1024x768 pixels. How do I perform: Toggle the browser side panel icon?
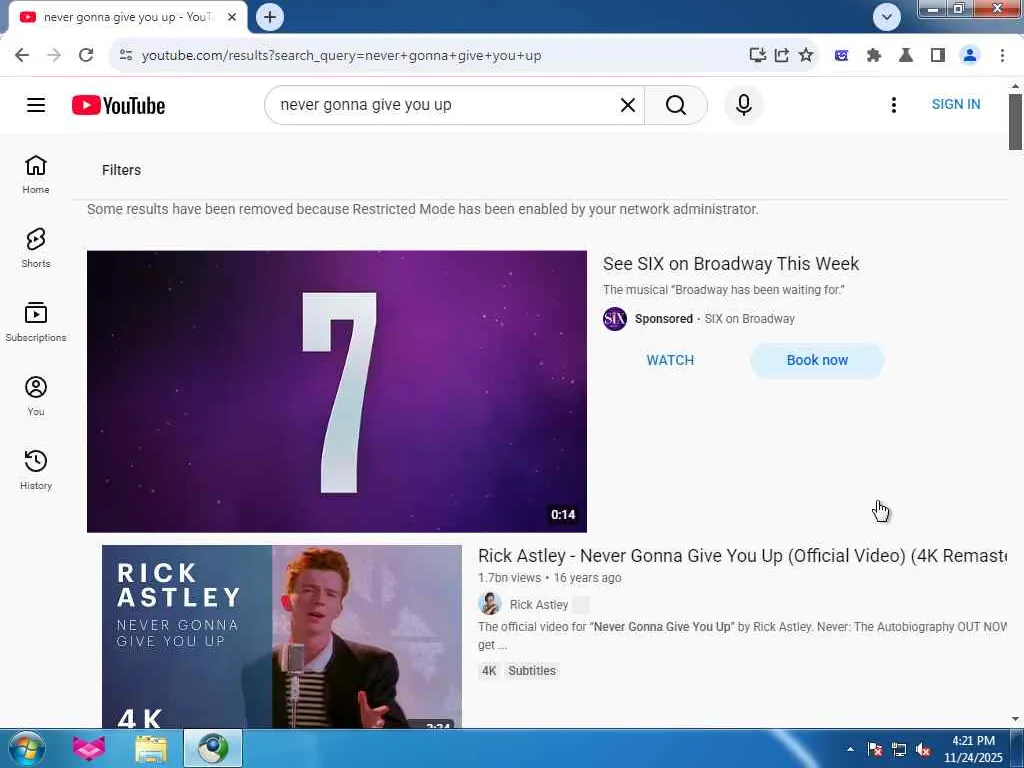pos(938,56)
